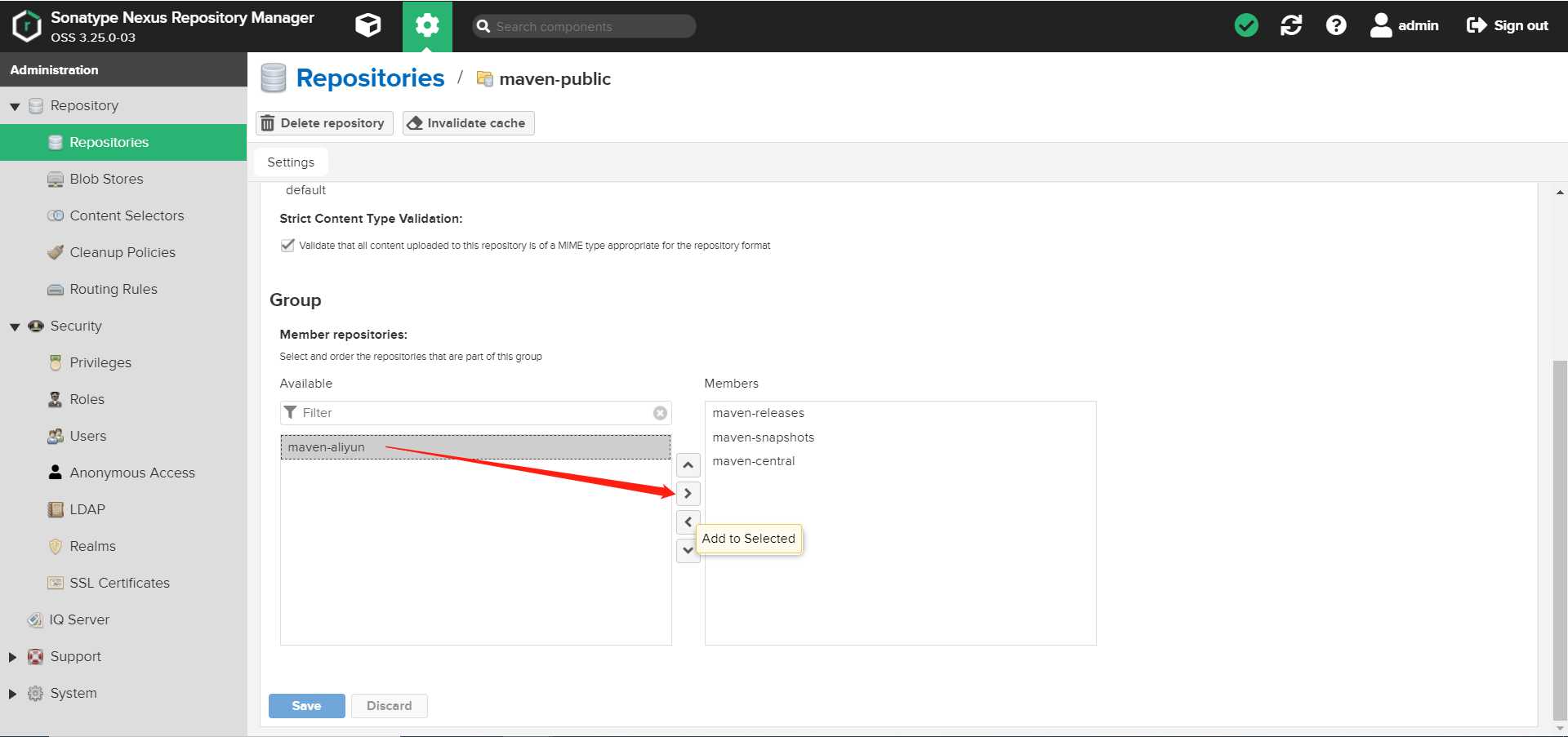Click the Repositories breadcrumb link
1568x737 pixels.
tap(370, 78)
